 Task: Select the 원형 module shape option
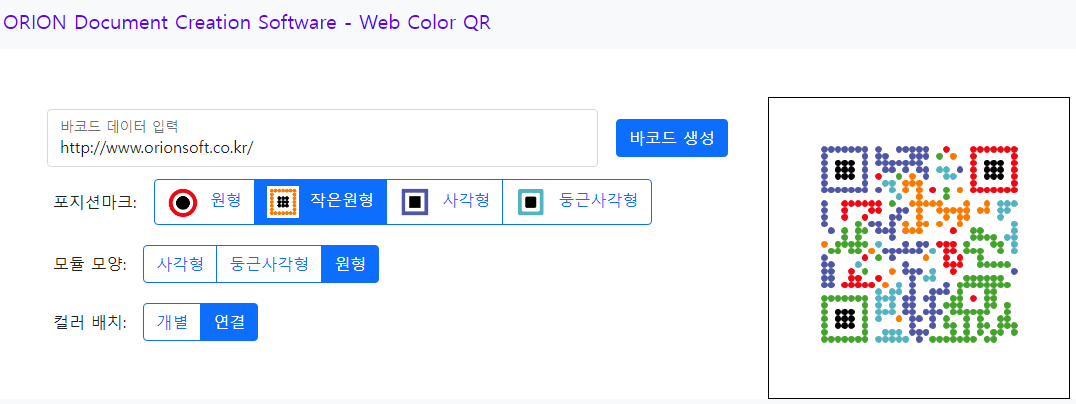tap(350, 264)
